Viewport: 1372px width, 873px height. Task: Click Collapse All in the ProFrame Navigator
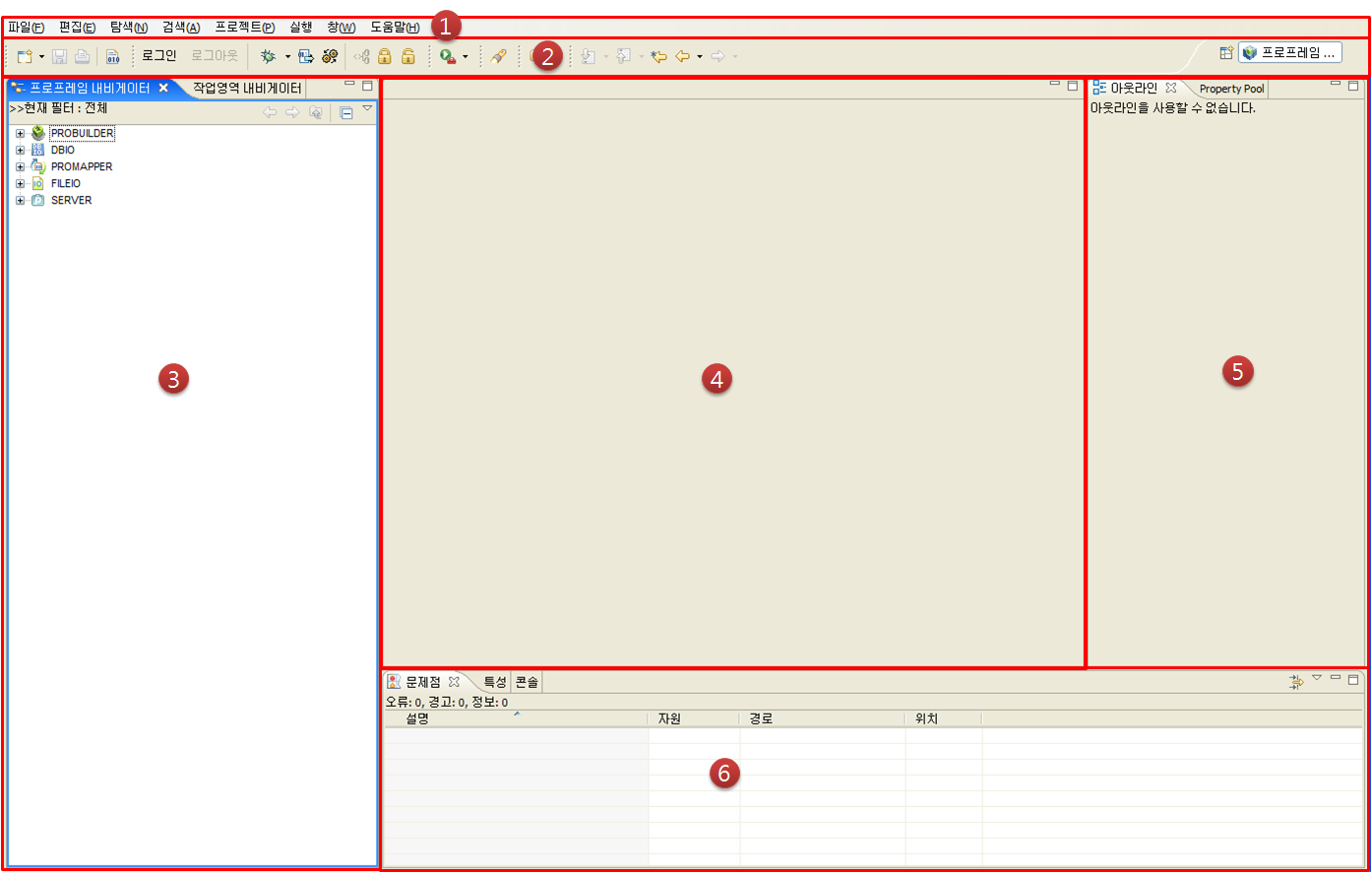346,112
